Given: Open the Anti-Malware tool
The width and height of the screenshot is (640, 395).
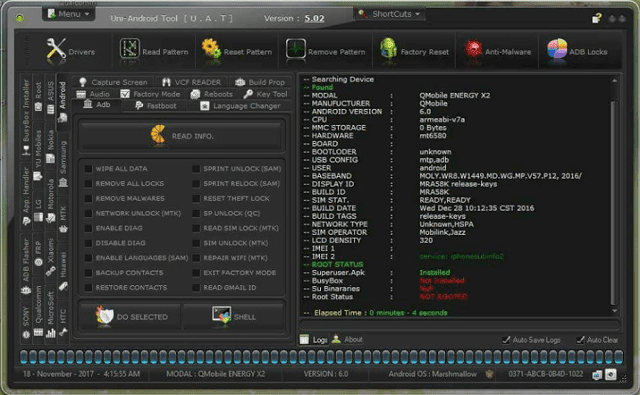Looking at the screenshot, I should (x=473, y=50).
